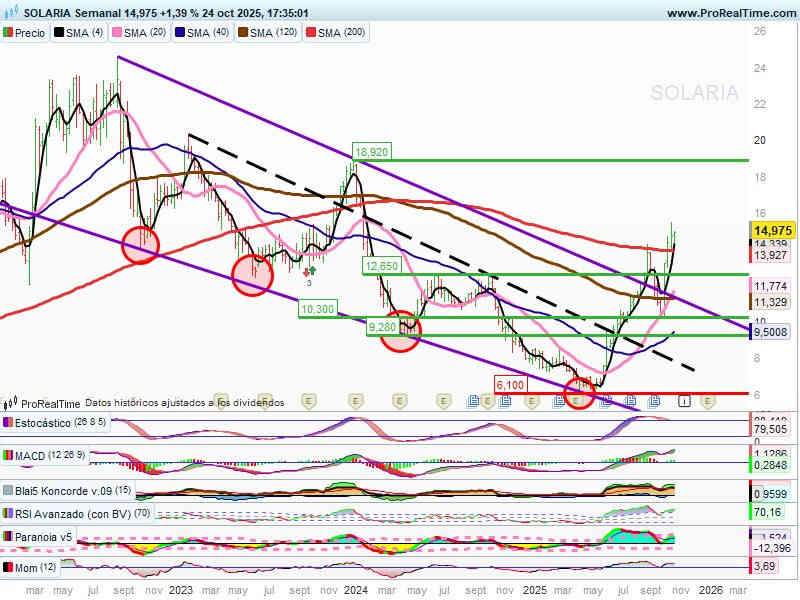Click the 12,650 green price level label

pos(381,266)
